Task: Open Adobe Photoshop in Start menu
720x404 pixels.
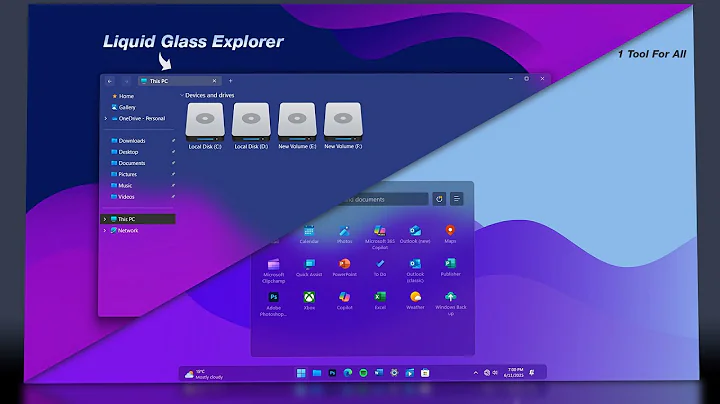Action: click(274, 304)
